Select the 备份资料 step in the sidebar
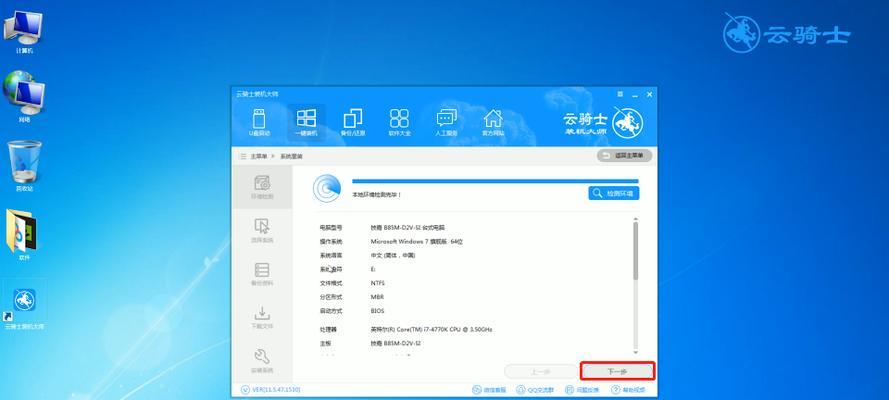 [262, 274]
